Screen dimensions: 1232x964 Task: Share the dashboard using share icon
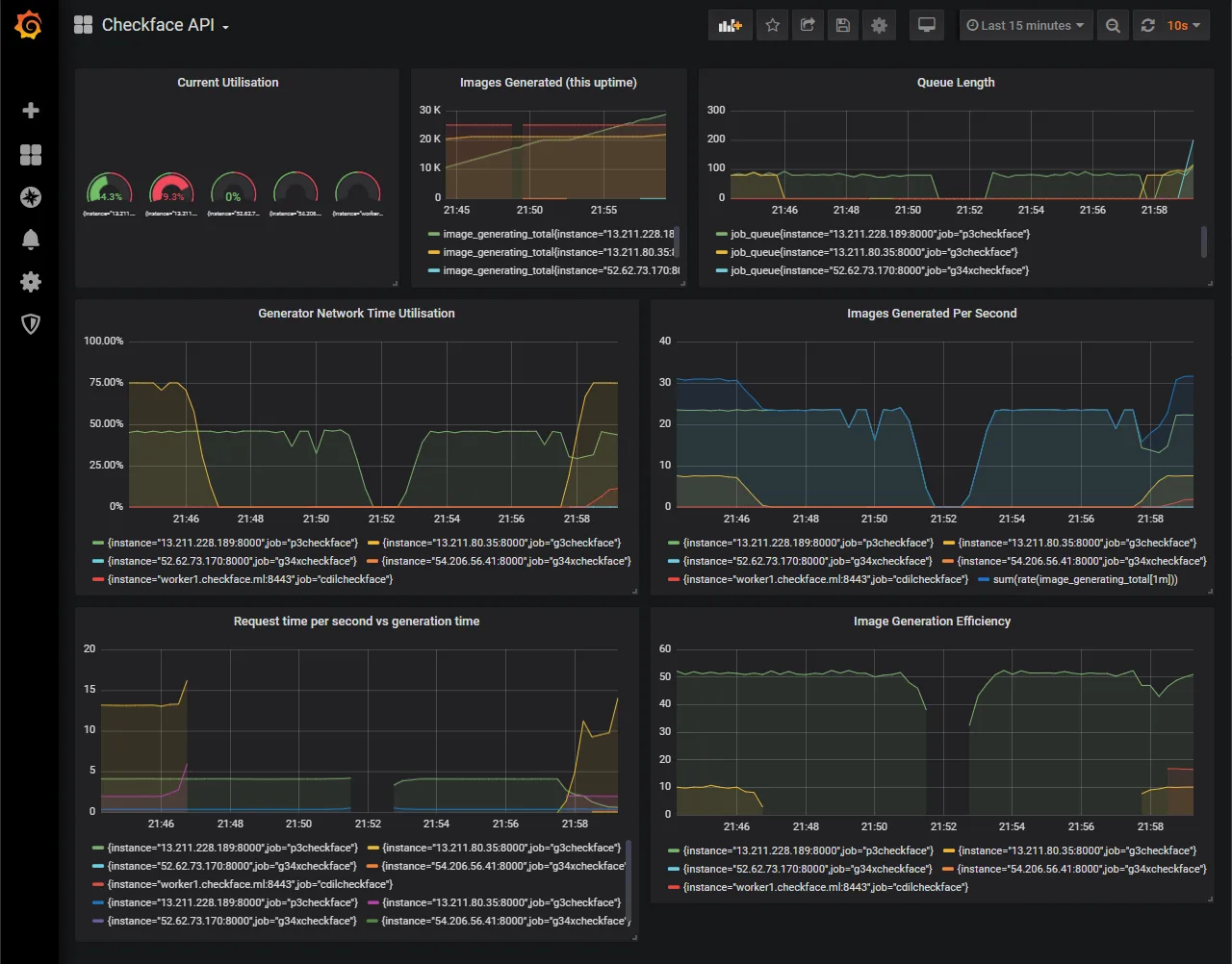coord(808,26)
